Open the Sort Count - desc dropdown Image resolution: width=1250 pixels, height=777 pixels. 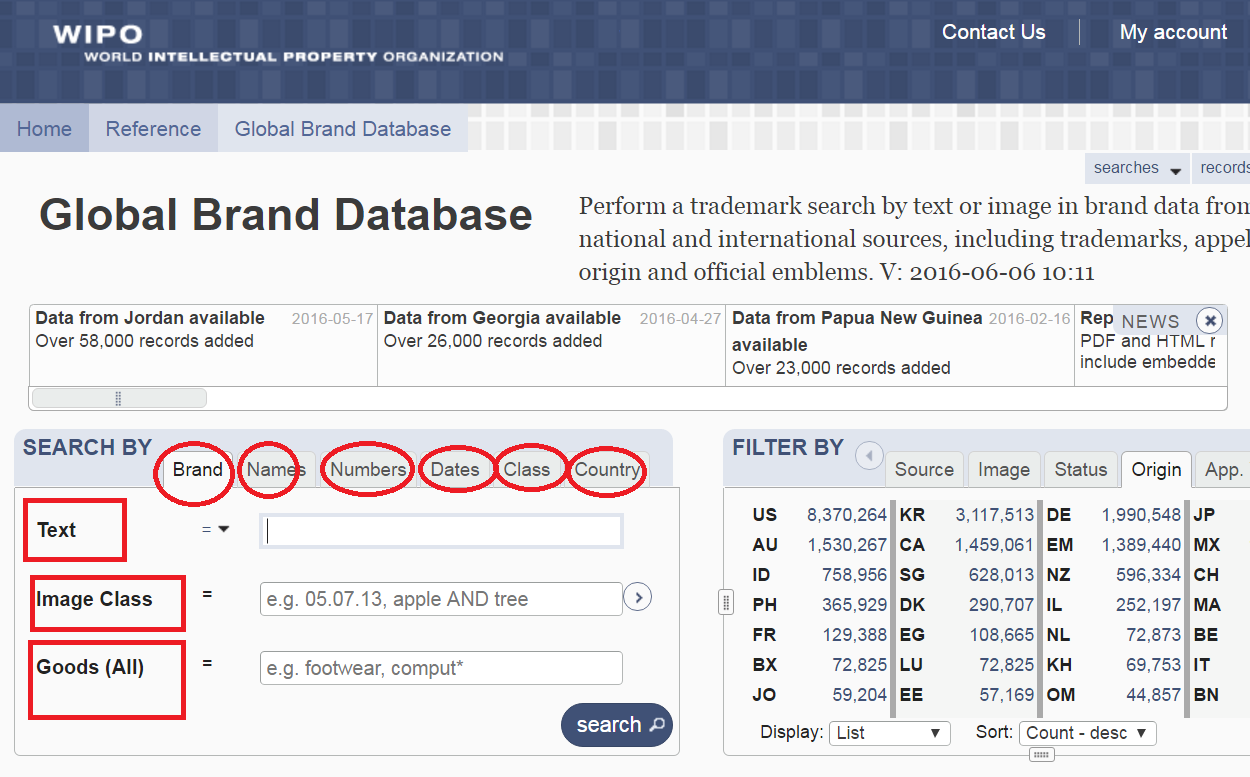tap(1087, 733)
